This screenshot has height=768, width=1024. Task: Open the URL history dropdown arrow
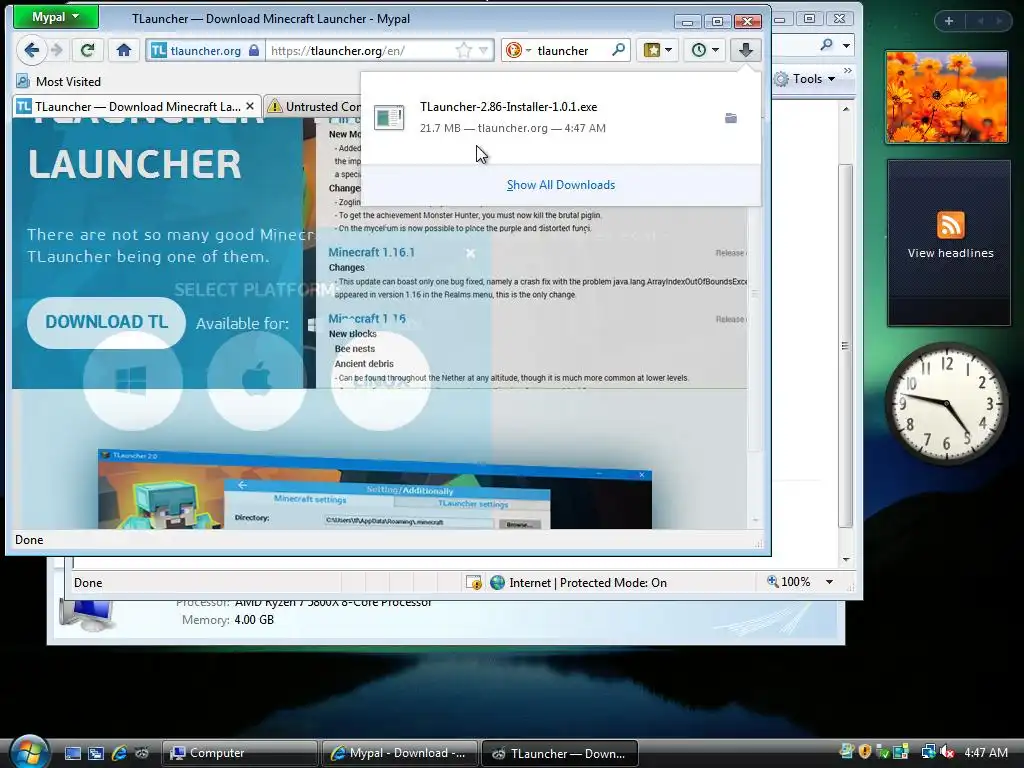pos(483,50)
